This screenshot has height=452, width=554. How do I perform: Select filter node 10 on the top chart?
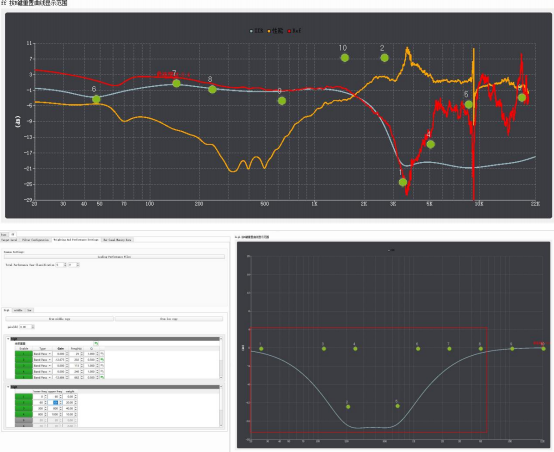[345, 58]
